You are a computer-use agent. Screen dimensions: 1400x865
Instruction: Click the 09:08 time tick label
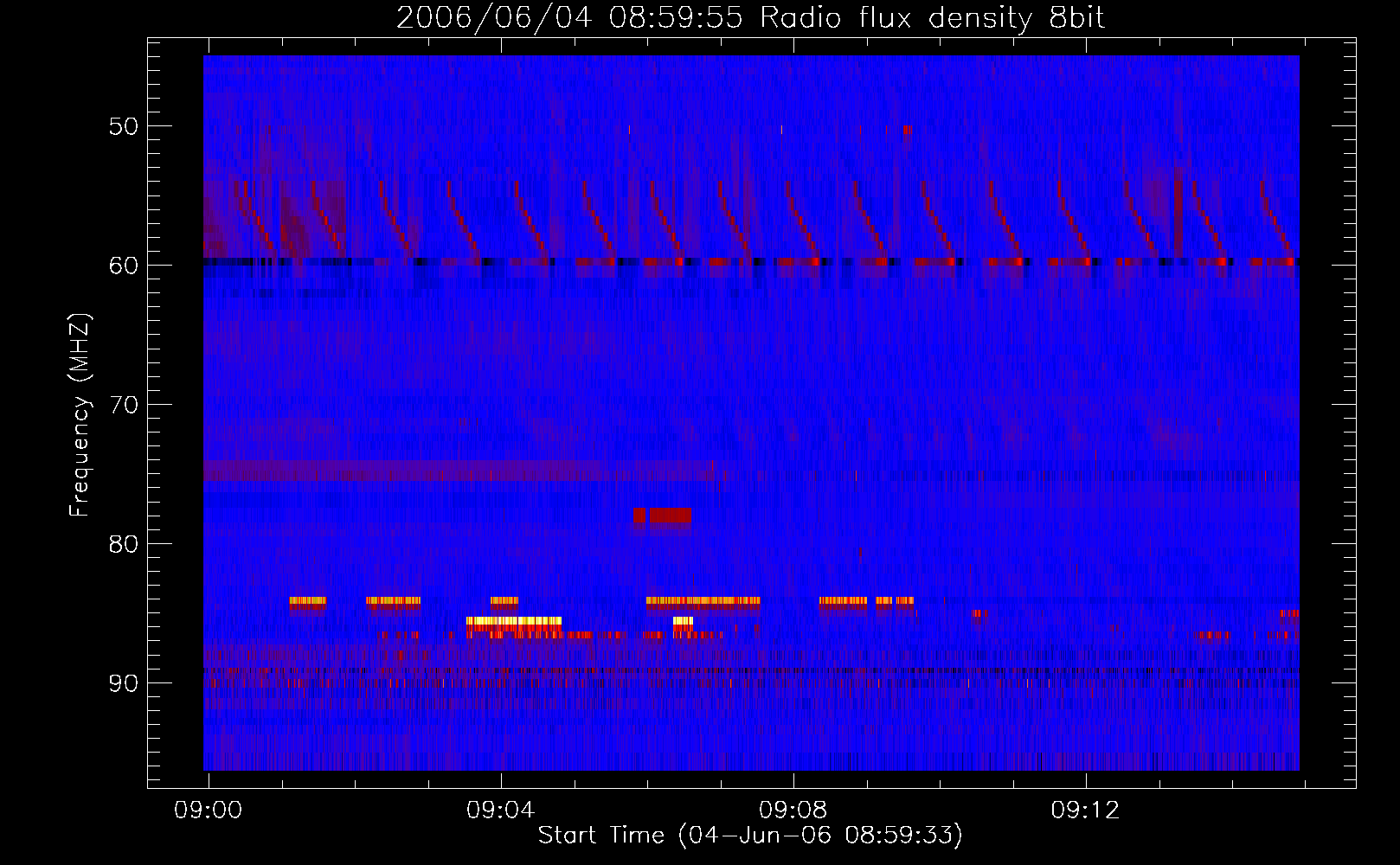793,811
